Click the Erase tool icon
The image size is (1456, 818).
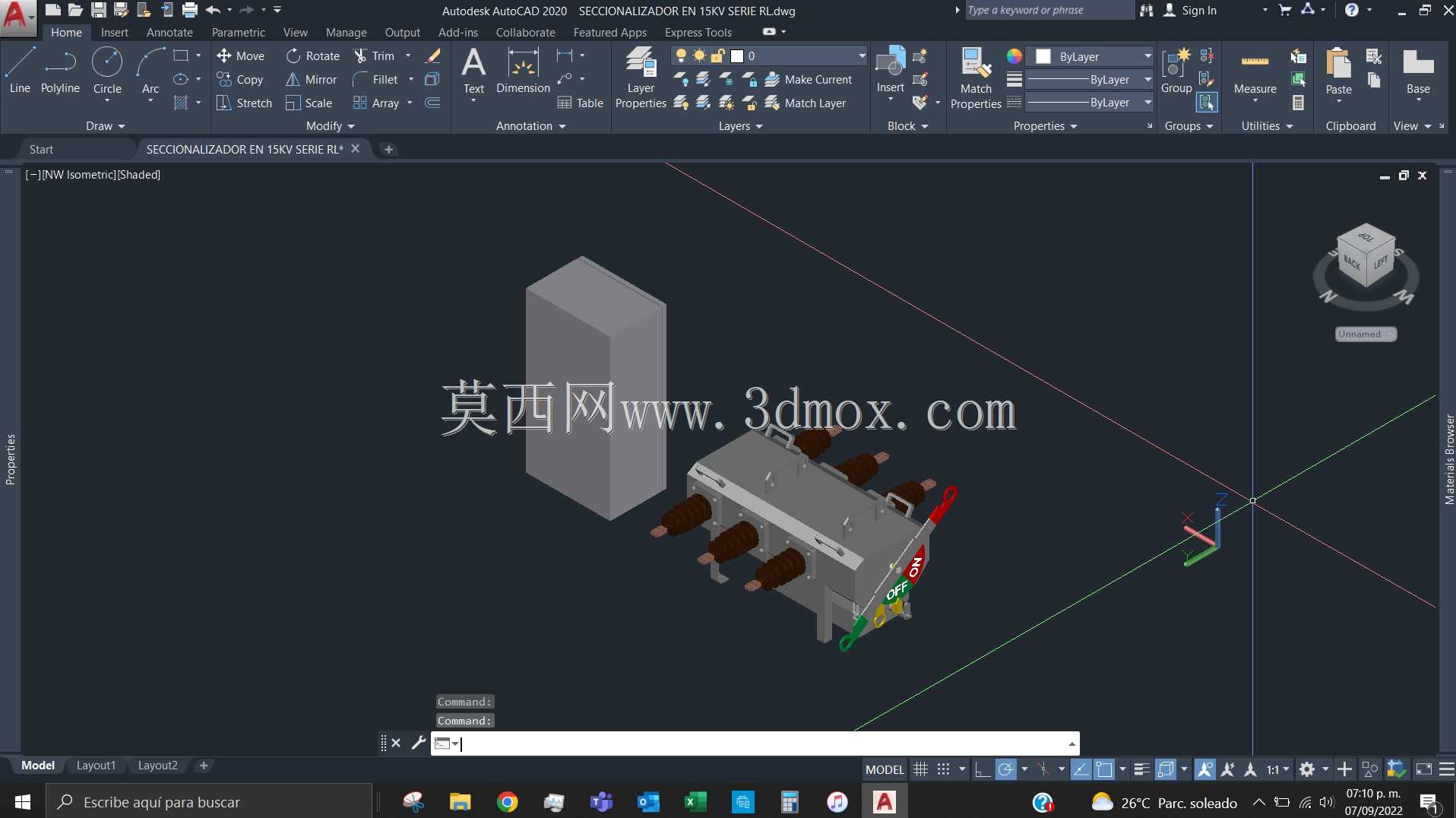[433, 55]
